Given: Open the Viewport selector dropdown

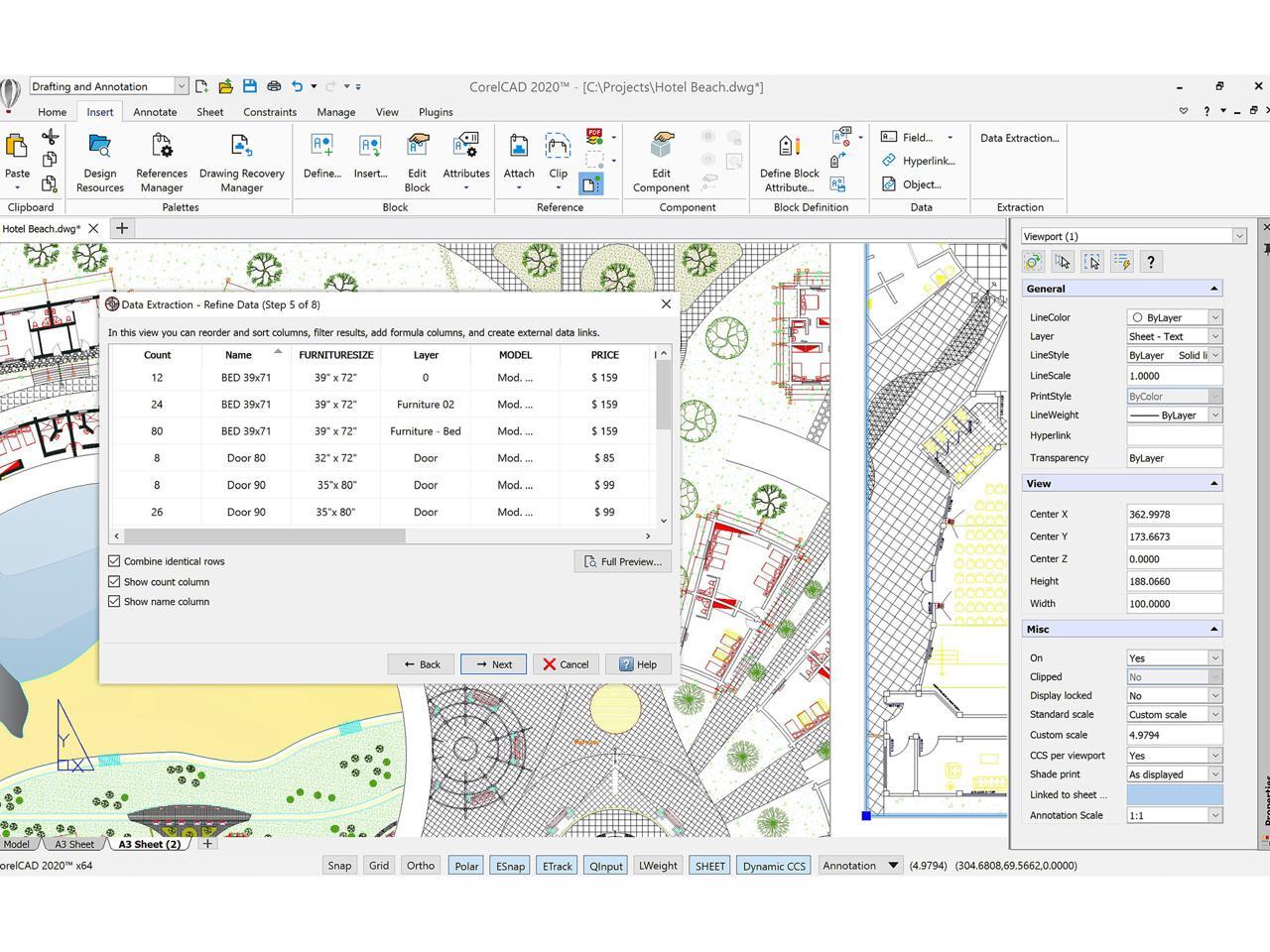Looking at the screenshot, I should point(1239,236).
